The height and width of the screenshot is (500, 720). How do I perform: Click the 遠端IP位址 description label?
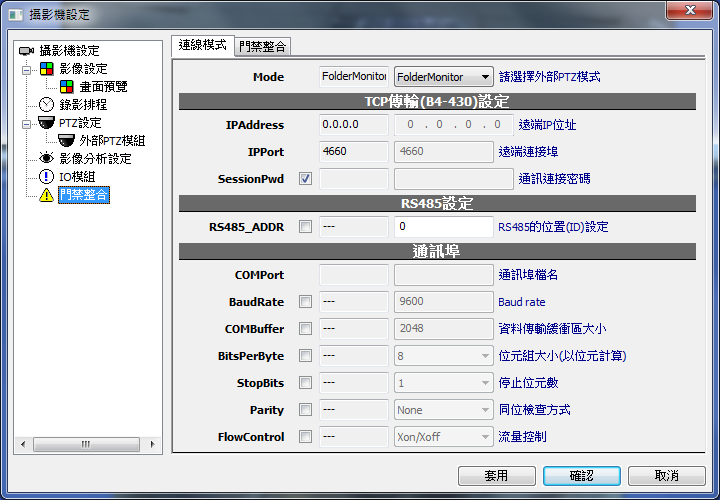(x=547, y=125)
